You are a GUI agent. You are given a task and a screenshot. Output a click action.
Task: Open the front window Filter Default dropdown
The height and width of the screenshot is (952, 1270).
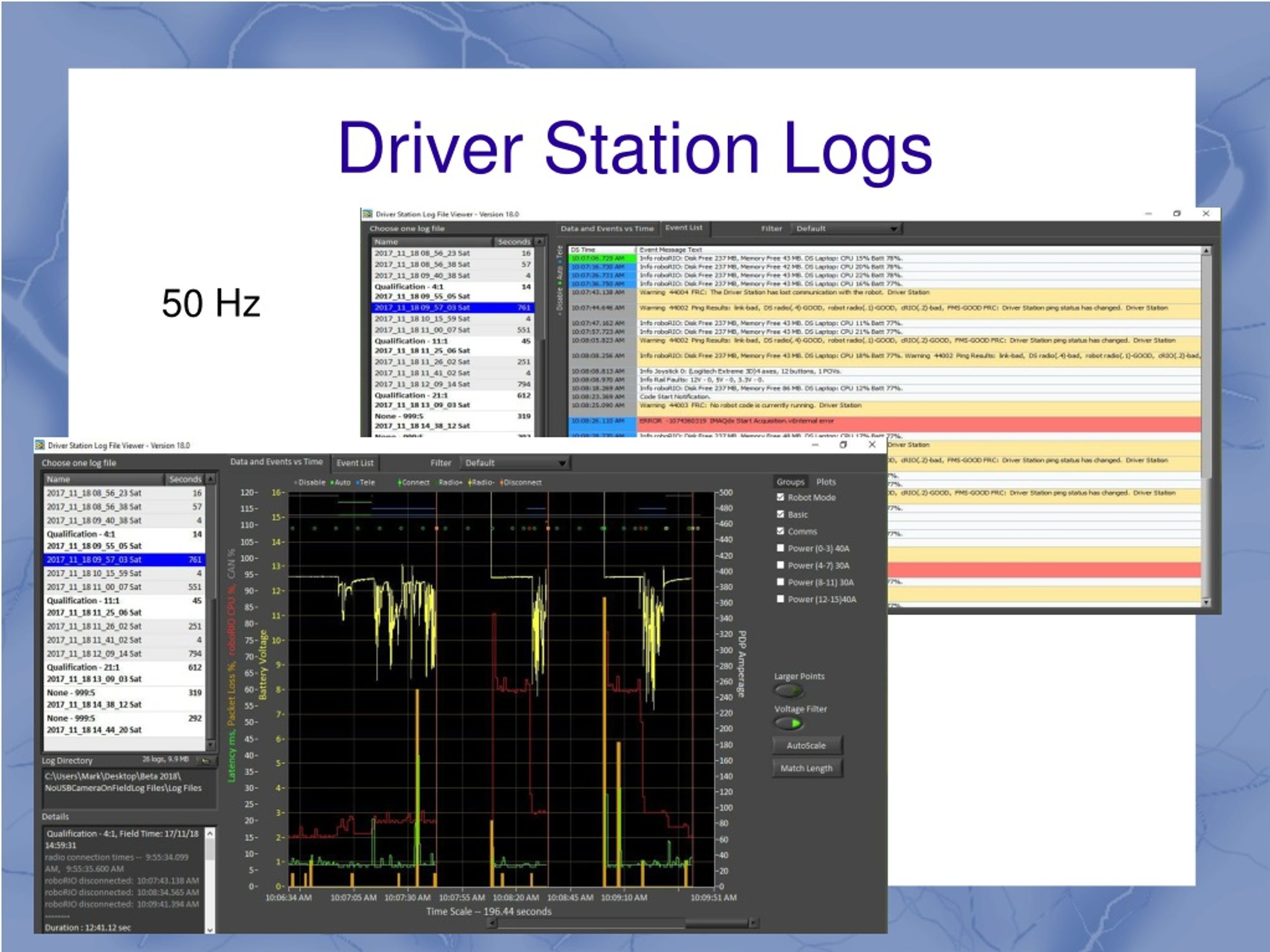point(515,463)
